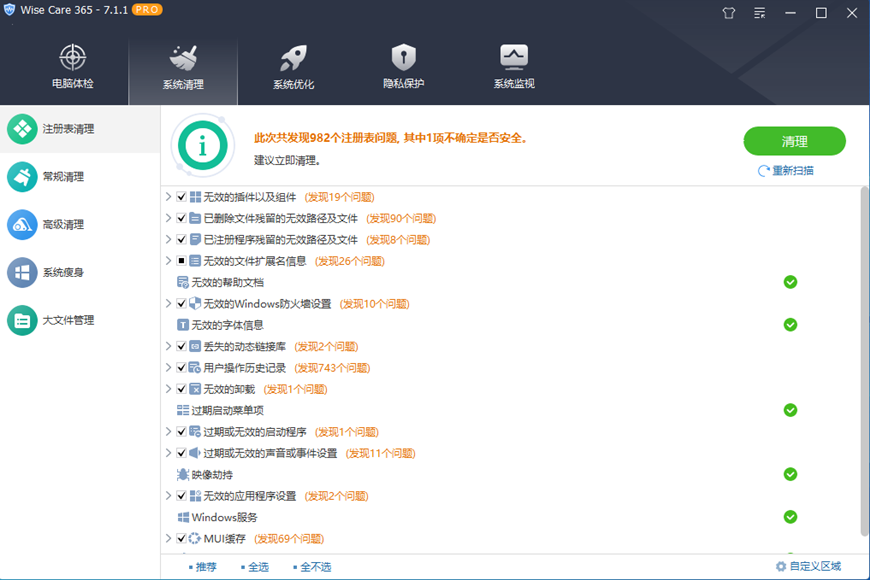Toggle checkbox for MUI缓存
870x580 pixels.
(x=181, y=538)
